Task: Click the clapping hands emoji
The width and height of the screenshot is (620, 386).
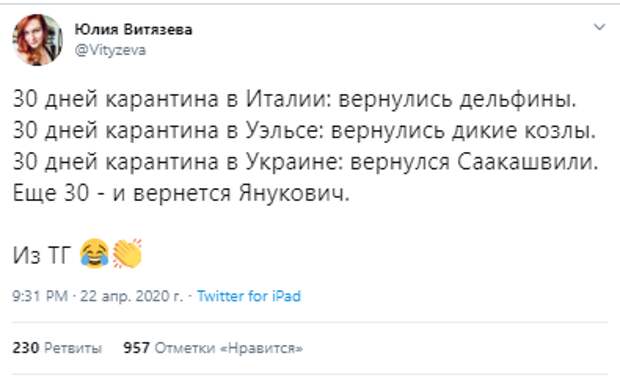Action: [127, 253]
